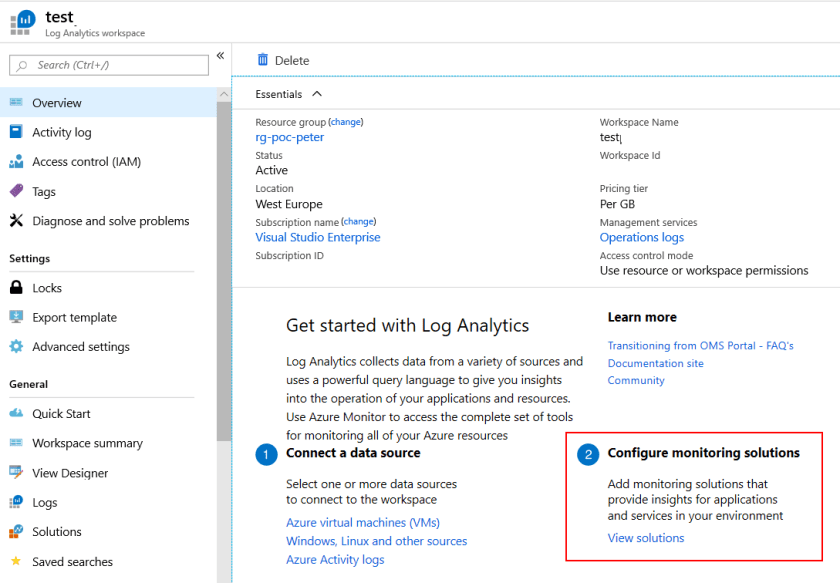Open Diagnose and solve problems
This screenshot has height=583, width=840.
click(110, 221)
